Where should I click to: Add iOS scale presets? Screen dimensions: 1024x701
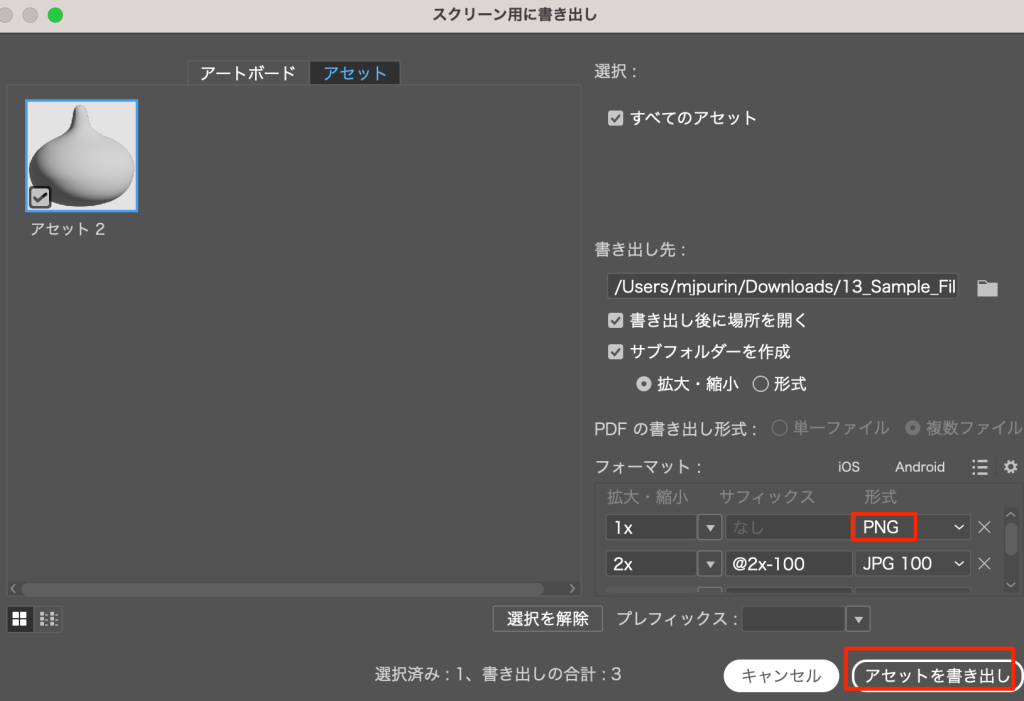(848, 467)
